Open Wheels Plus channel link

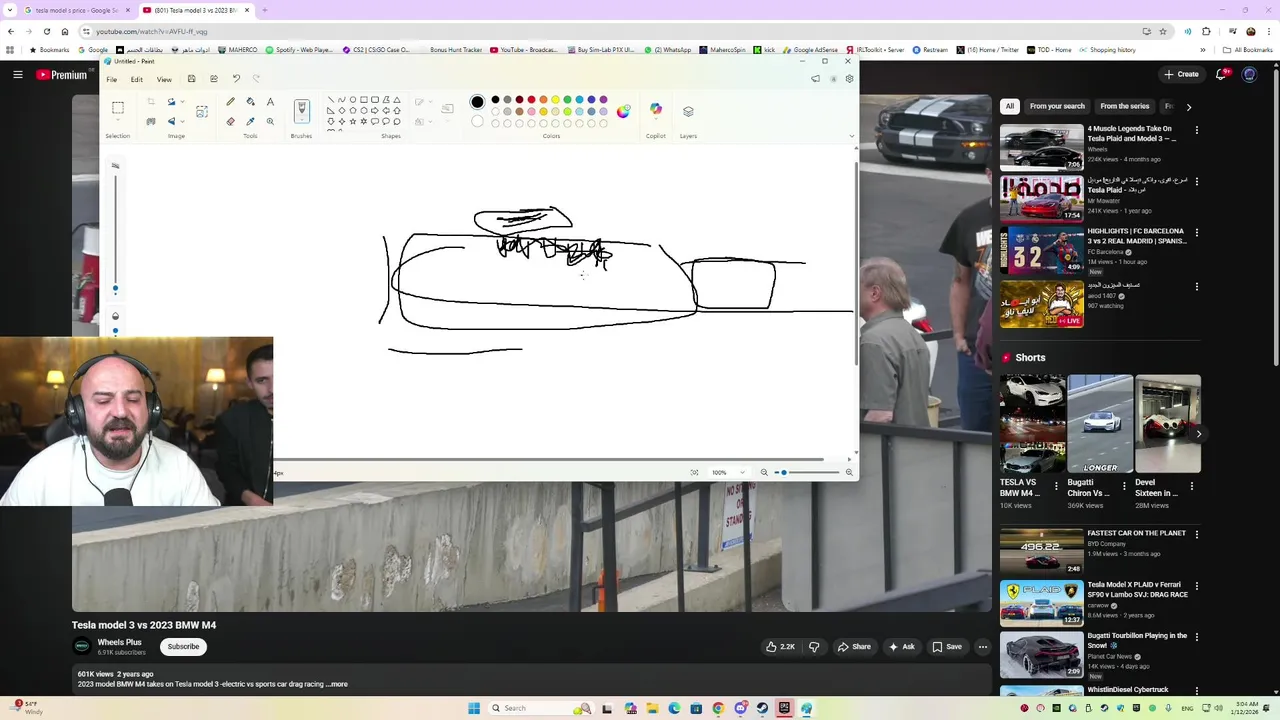119,642
